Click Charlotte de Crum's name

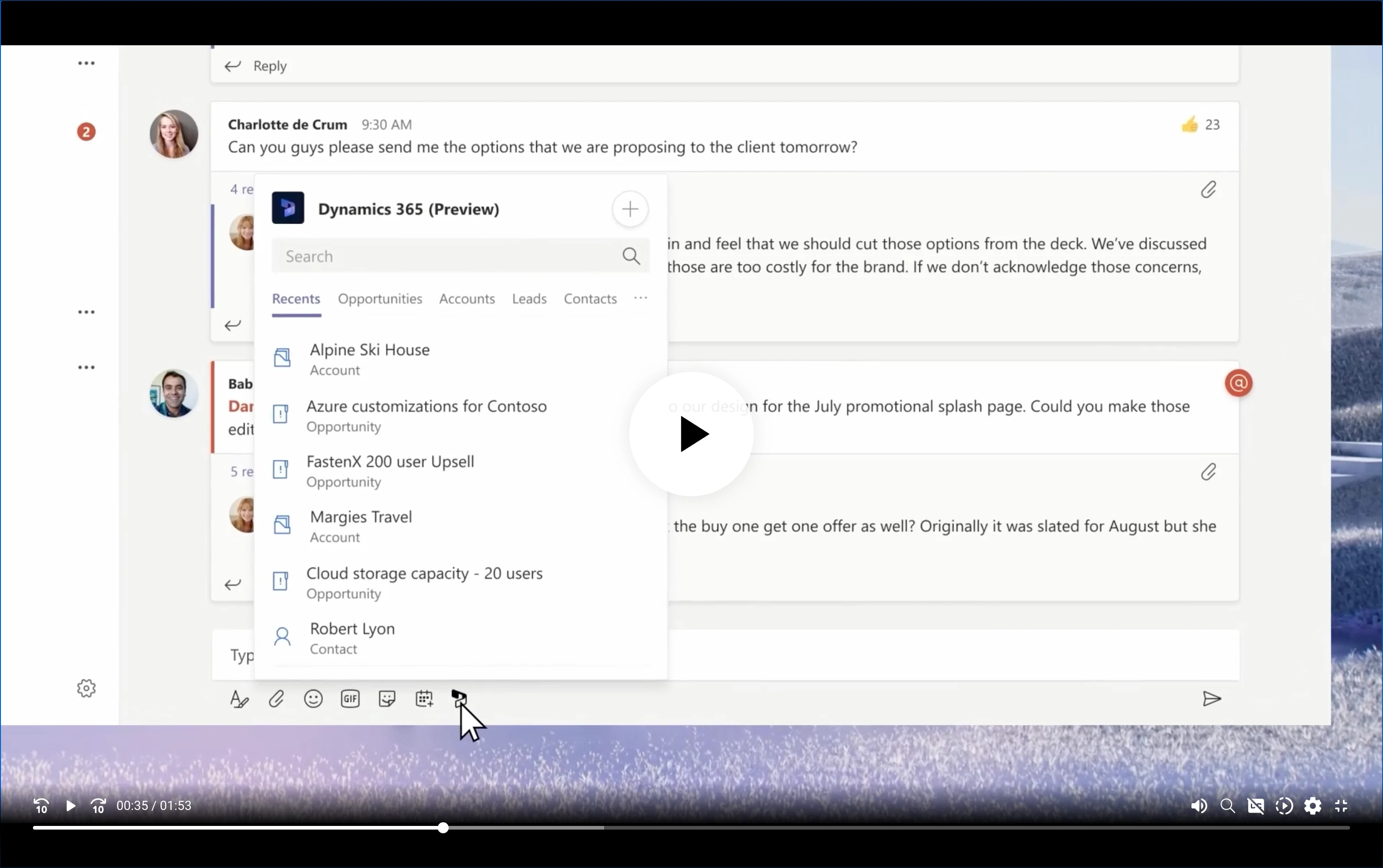pos(288,124)
